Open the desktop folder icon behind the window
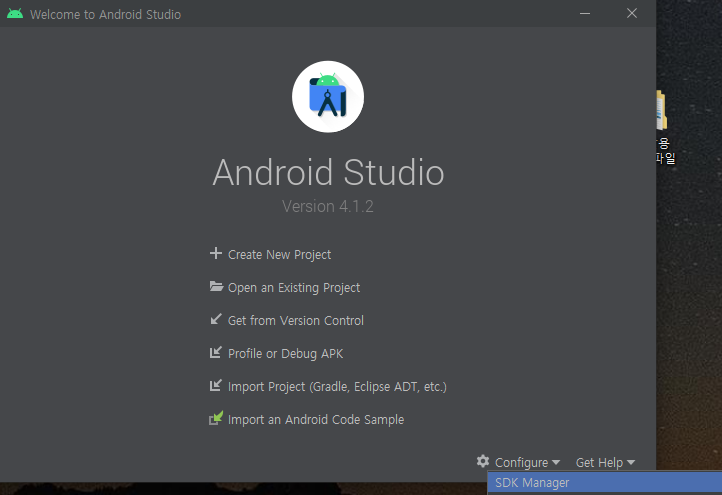This screenshot has width=722, height=495. pyautogui.click(x=662, y=110)
